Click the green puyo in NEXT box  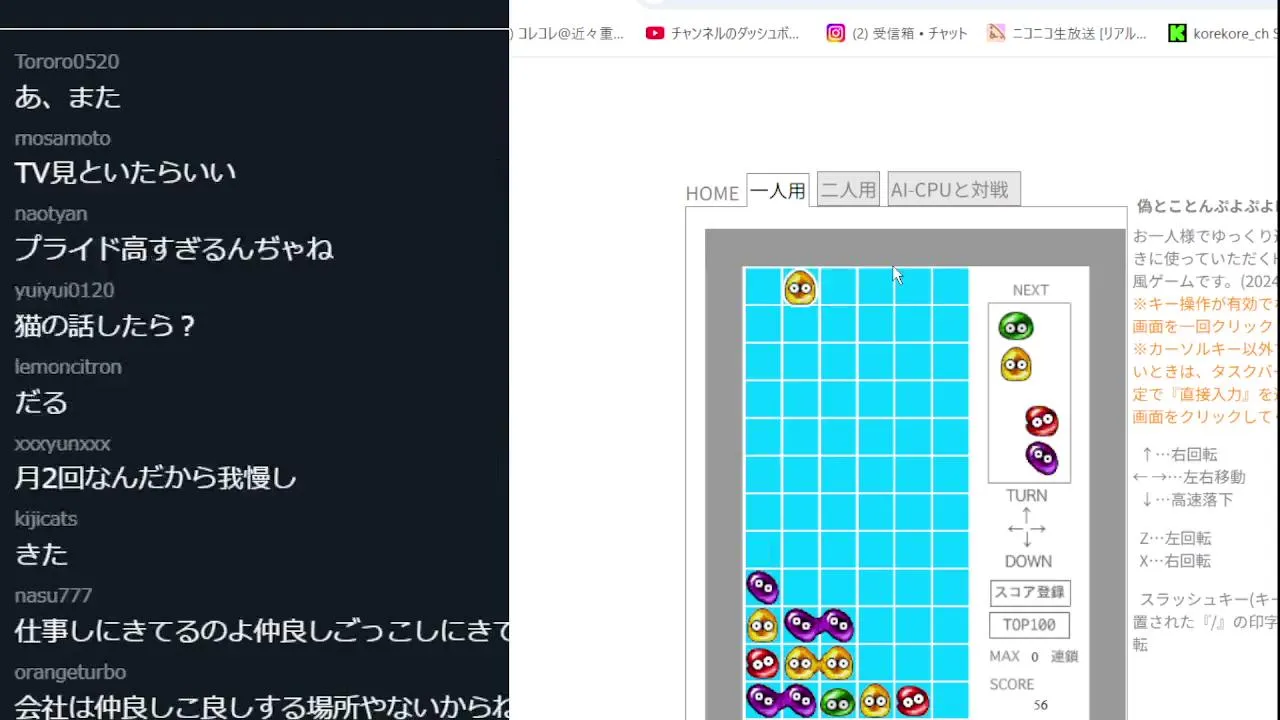(x=1016, y=326)
